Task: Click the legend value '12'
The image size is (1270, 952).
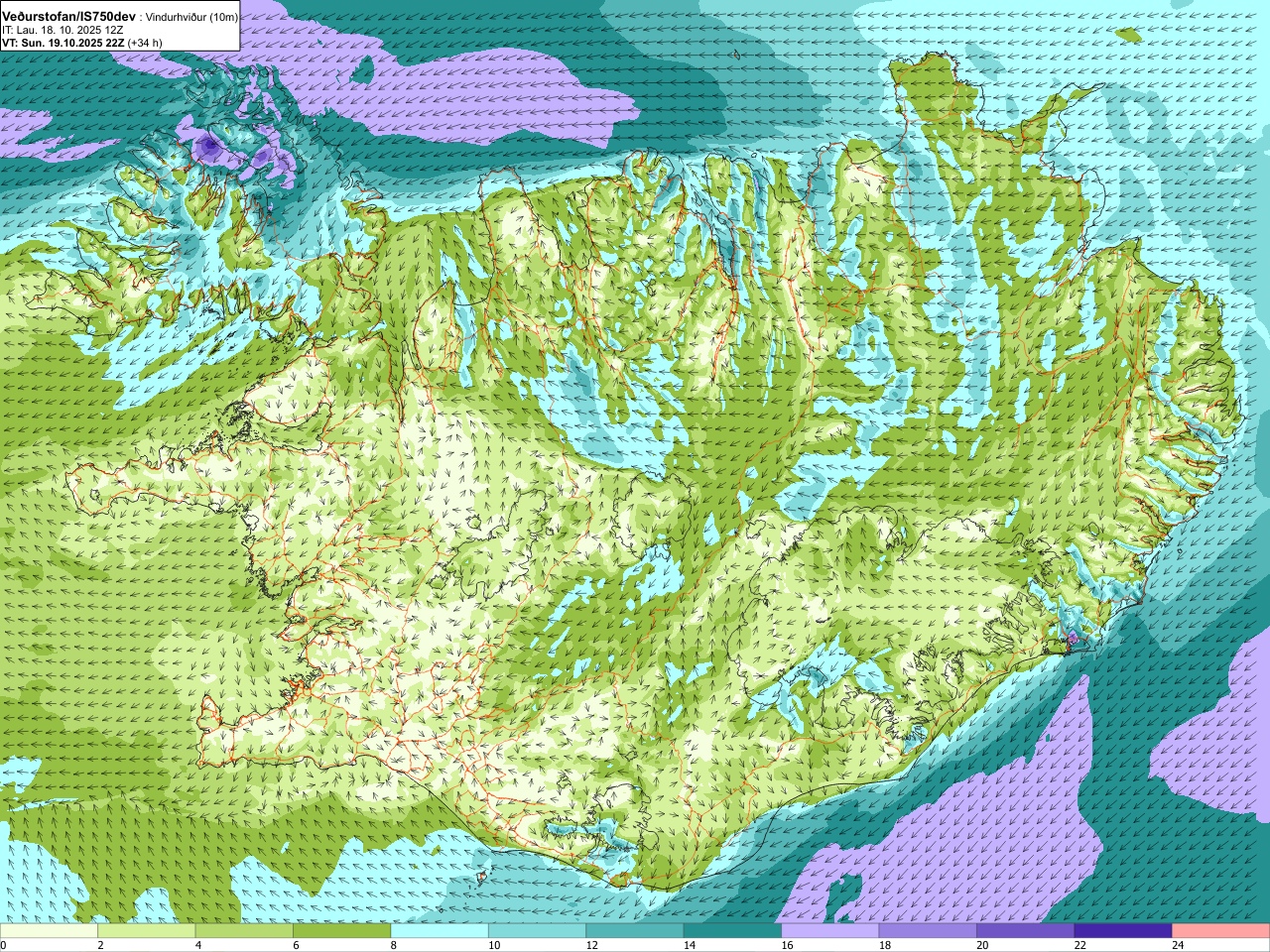Action: pos(591,945)
